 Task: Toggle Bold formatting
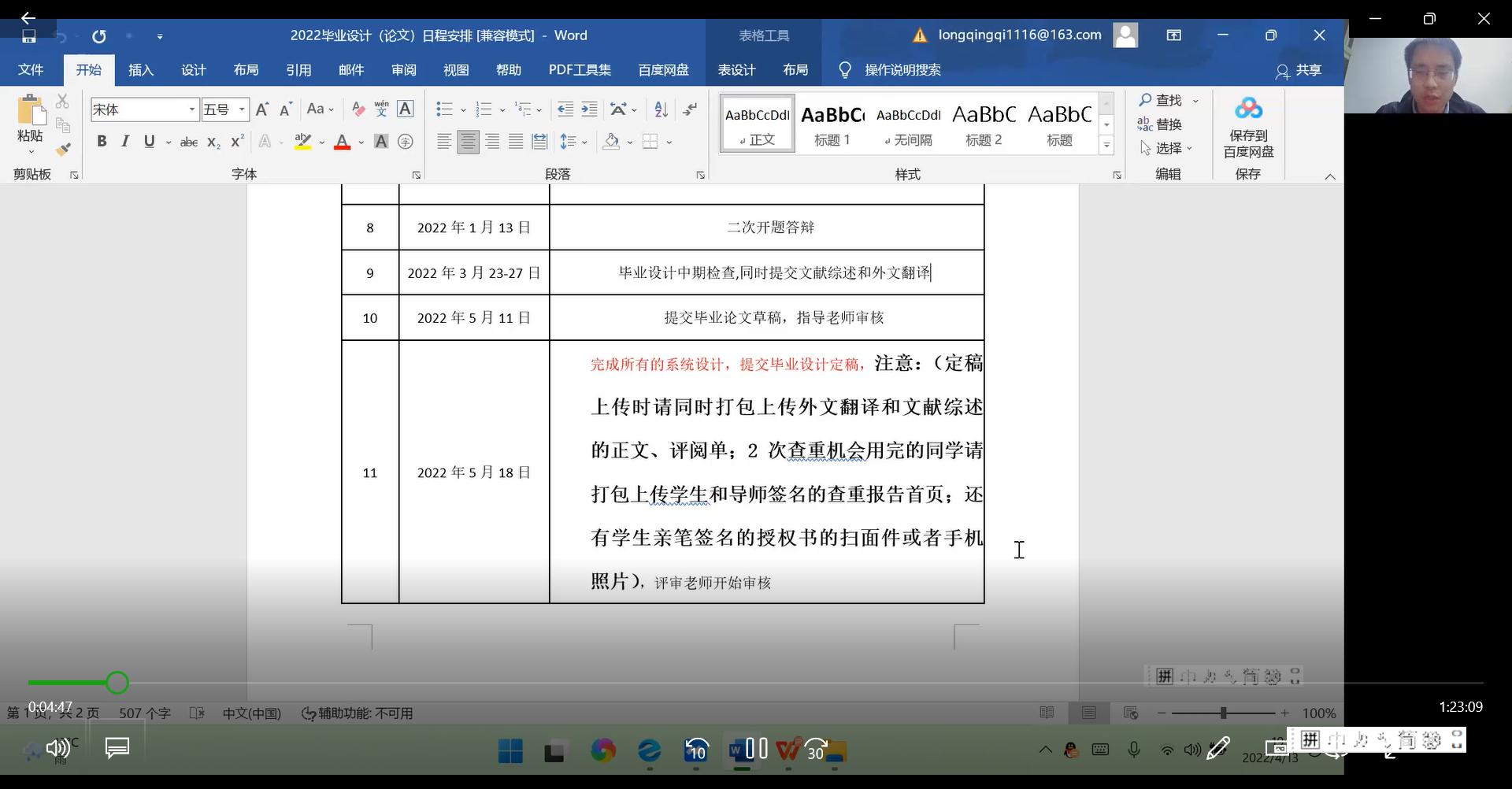coord(102,142)
